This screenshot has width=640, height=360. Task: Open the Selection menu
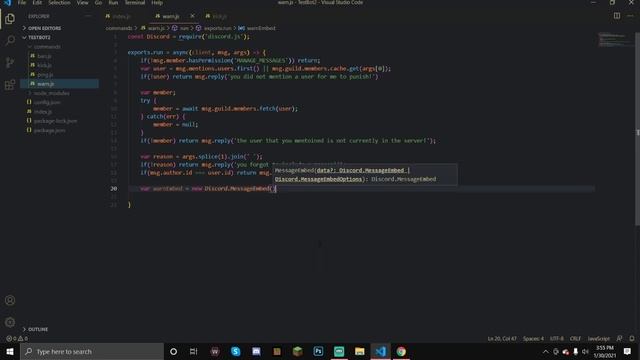pos(59,2)
